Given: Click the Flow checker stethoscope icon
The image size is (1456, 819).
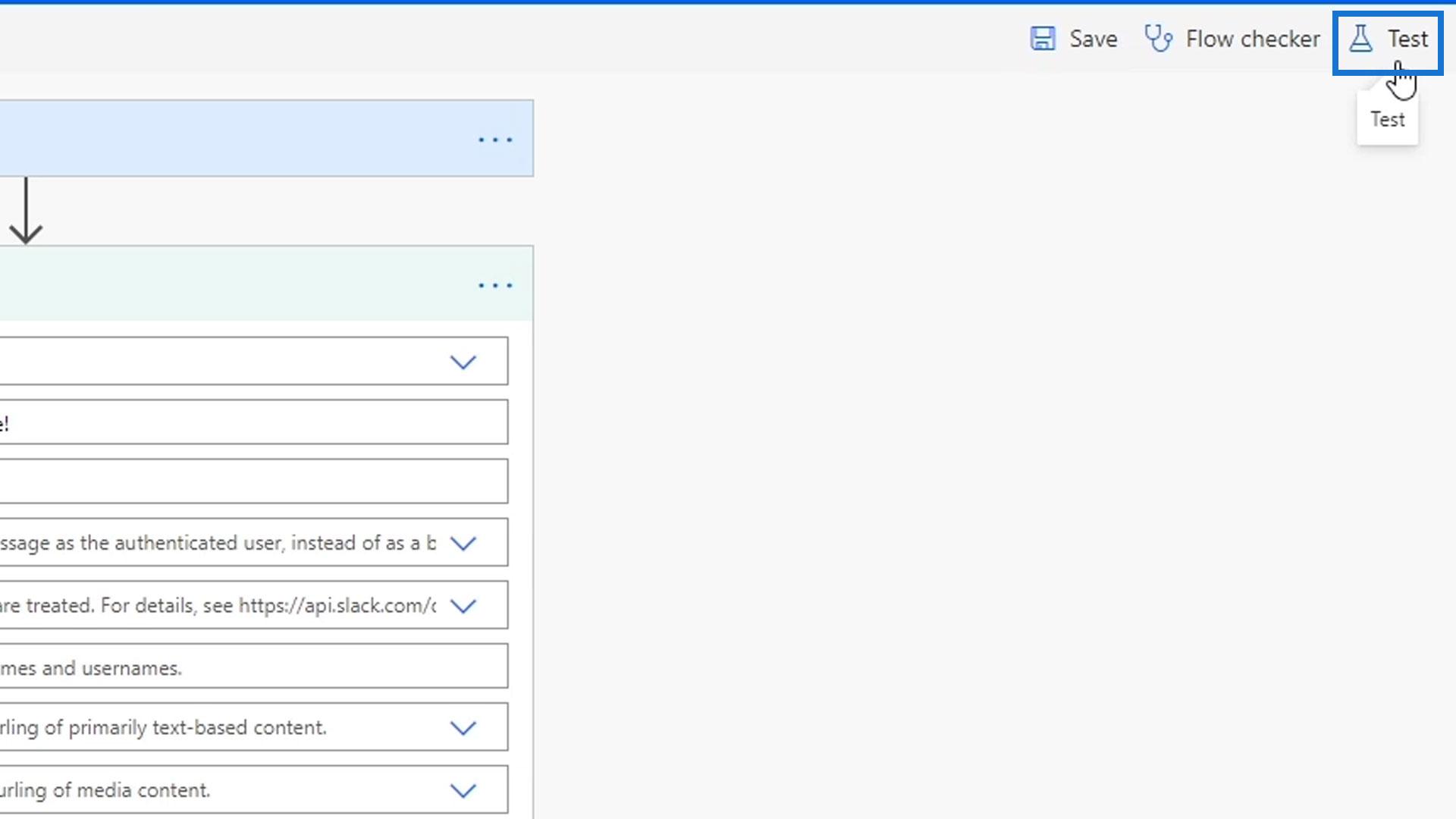Looking at the screenshot, I should (1158, 39).
